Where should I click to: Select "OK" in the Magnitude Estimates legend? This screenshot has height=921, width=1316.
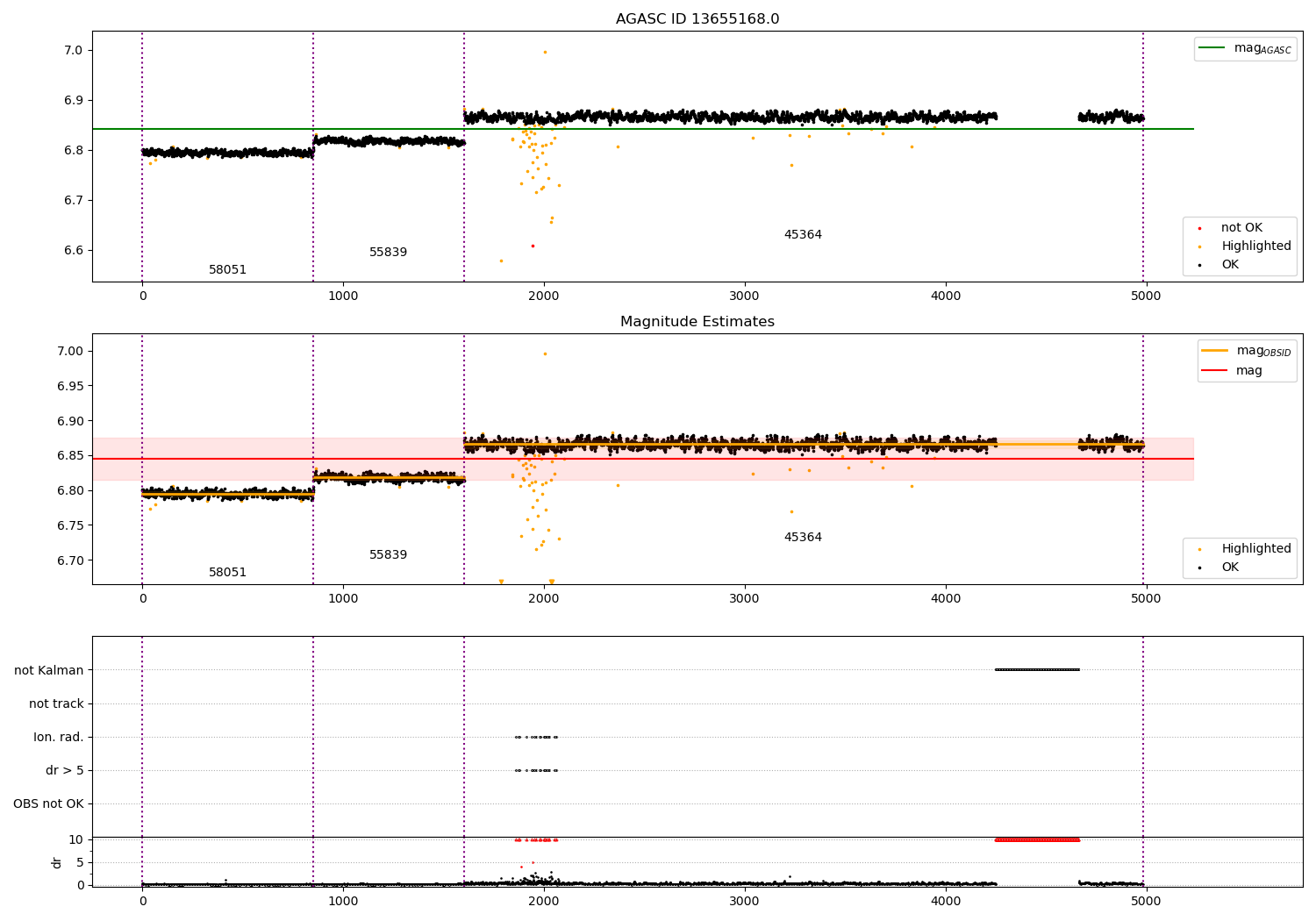(1230, 568)
